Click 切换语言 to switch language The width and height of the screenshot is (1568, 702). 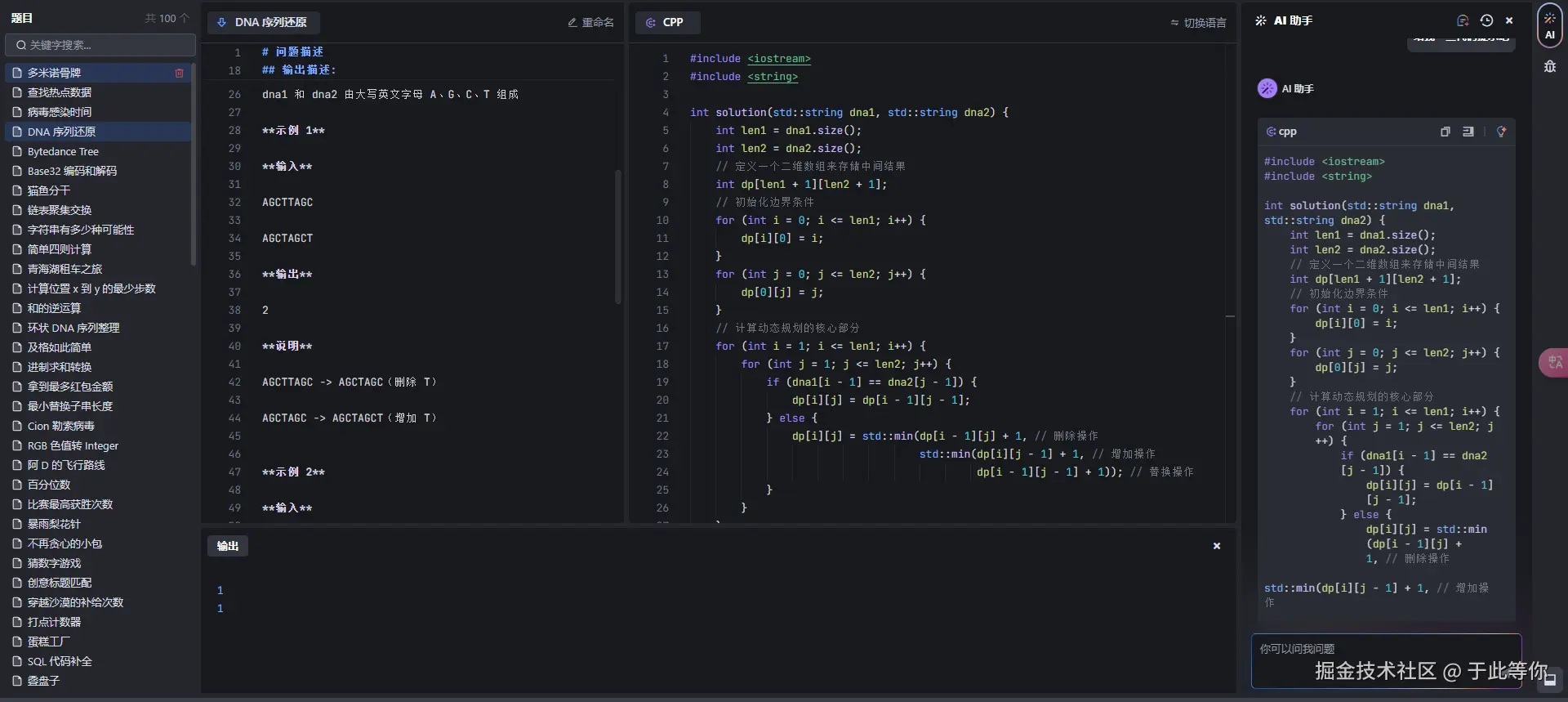pyautogui.click(x=1198, y=23)
